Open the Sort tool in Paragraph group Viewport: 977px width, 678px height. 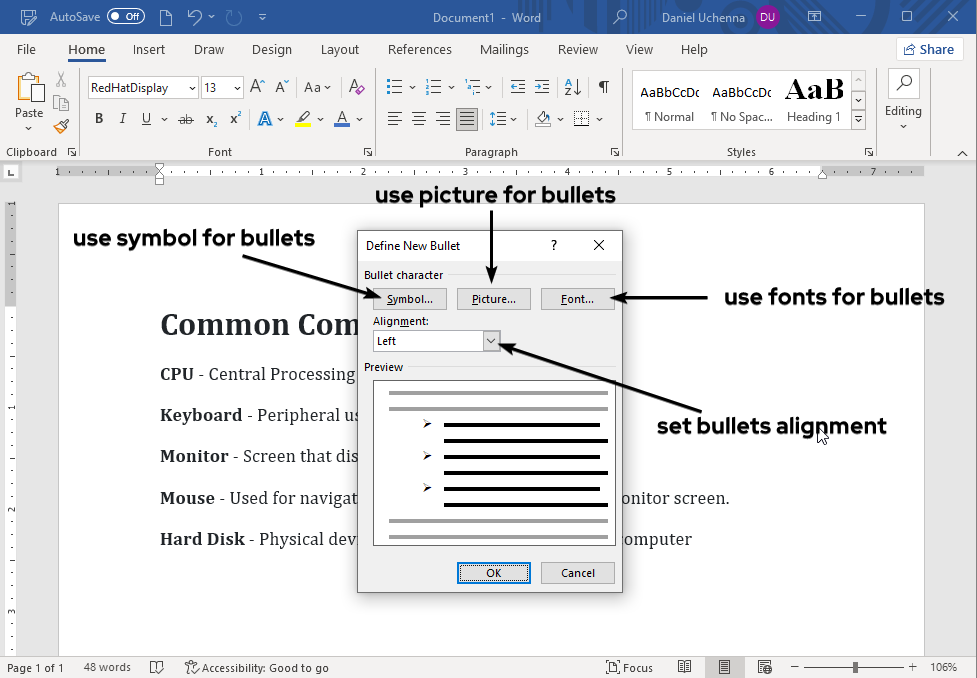tap(572, 87)
